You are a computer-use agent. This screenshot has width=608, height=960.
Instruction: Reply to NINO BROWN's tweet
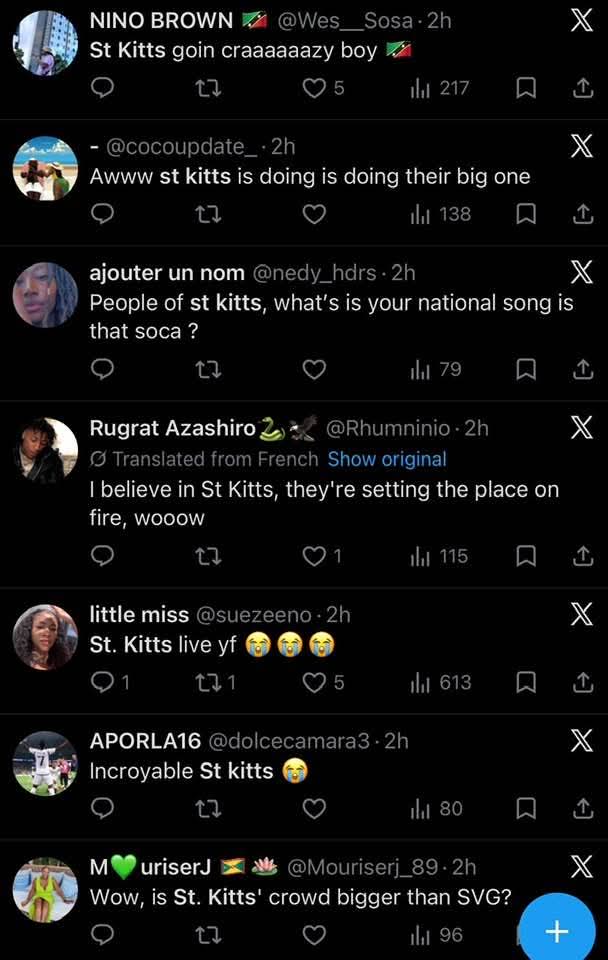102,88
